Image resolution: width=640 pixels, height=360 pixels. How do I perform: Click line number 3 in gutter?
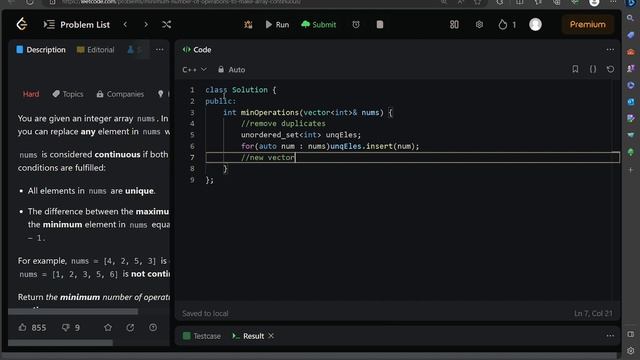click(192, 112)
